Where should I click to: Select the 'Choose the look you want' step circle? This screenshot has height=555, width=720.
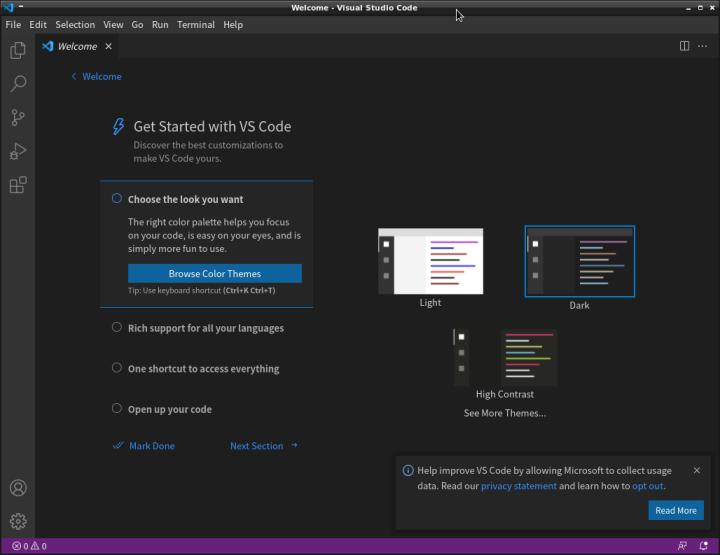click(x=117, y=198)
